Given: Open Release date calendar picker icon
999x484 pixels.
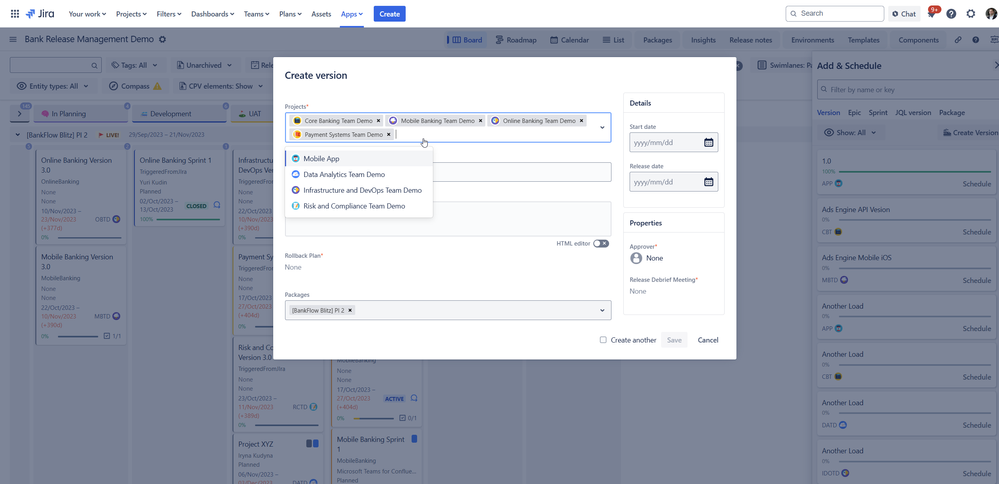Looking at the screenshot, I should [x=708, y=182].
